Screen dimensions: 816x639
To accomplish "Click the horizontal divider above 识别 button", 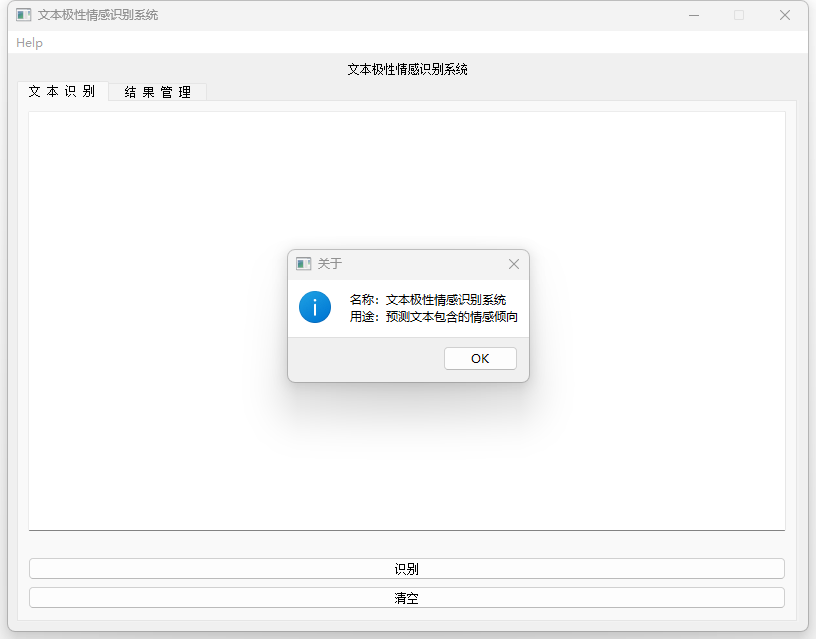I will [407, 530].
